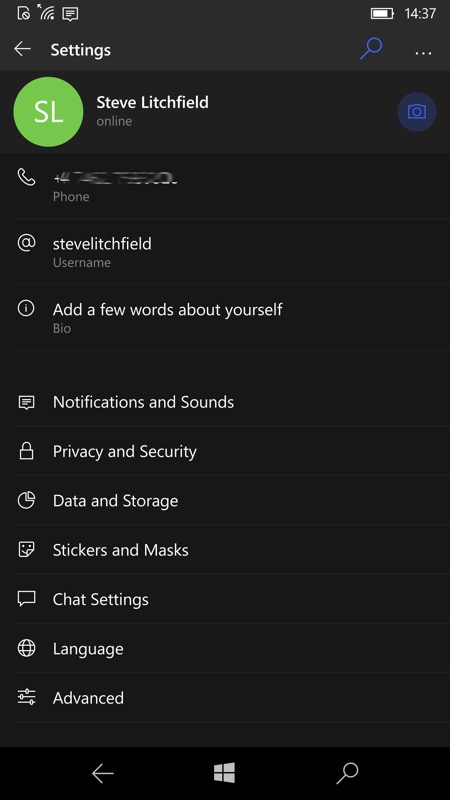Open search using the blue magnifier icon
The width and height of the screenshot is (450, 800).
point(371,49)
